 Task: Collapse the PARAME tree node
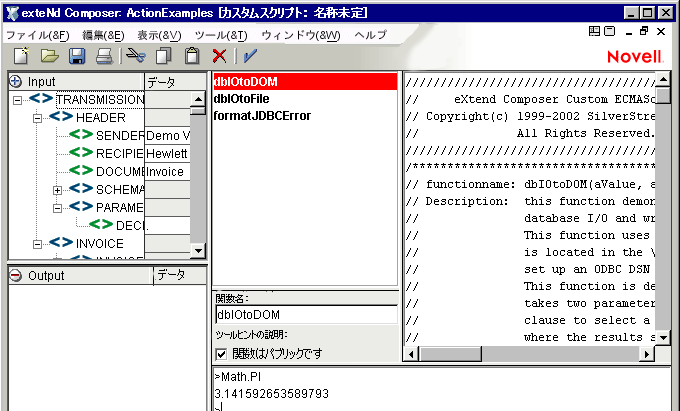(57, 209)
